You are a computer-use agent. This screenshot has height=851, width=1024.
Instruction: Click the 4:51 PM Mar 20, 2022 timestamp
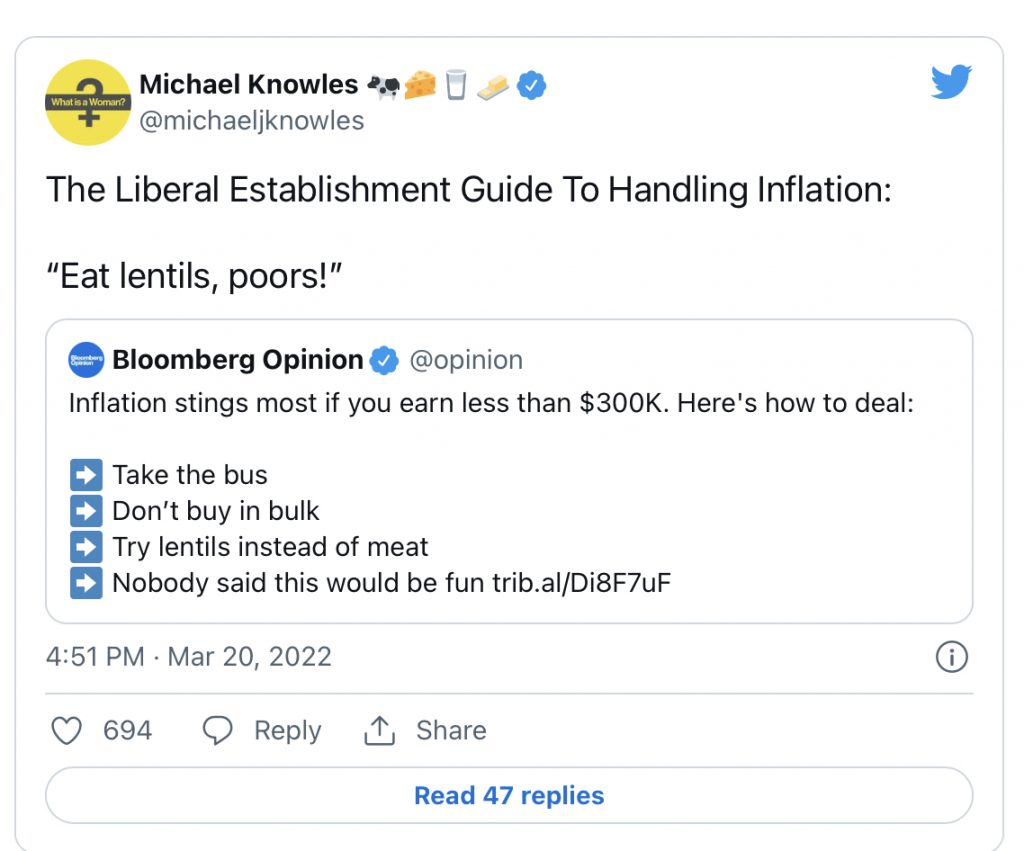click(189, 657)
